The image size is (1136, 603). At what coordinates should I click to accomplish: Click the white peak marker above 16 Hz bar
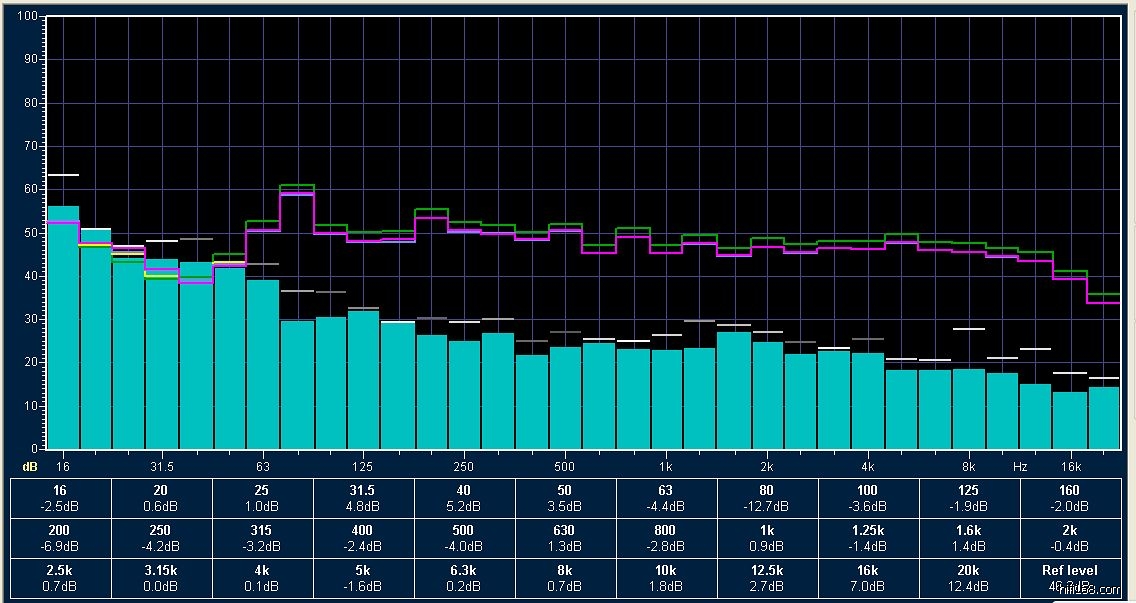[63, 175]
